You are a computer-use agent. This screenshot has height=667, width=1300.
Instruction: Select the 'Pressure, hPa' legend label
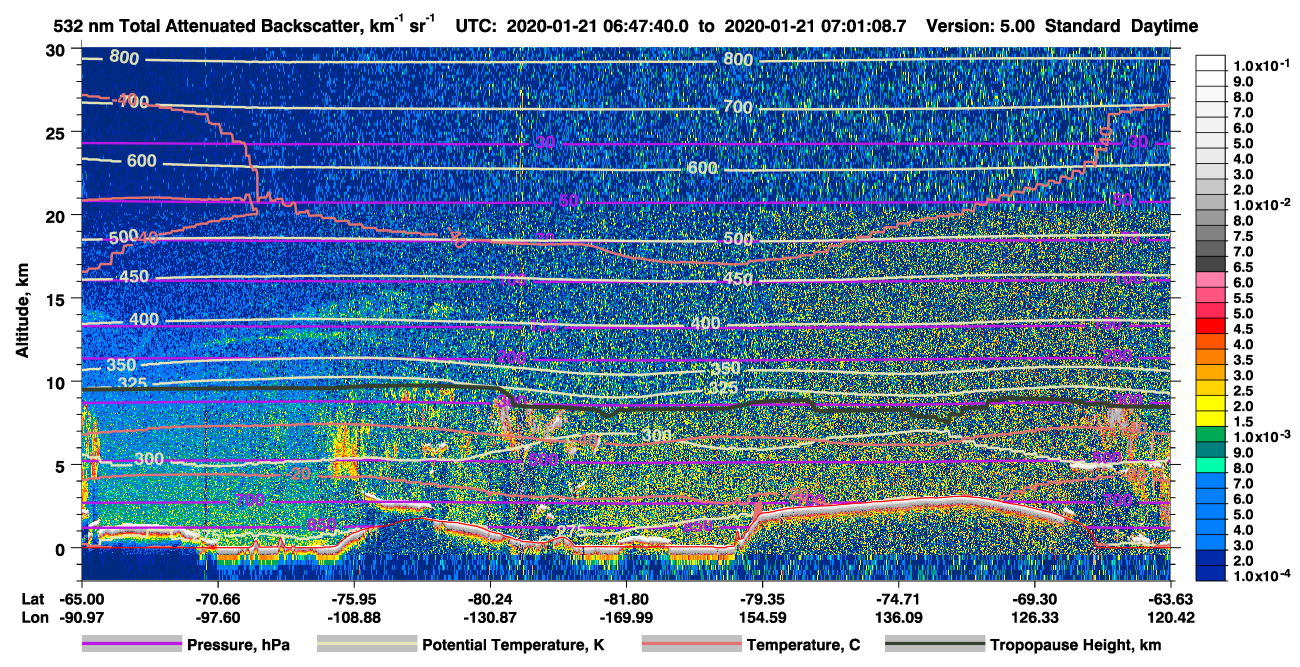tap(238, 646)
